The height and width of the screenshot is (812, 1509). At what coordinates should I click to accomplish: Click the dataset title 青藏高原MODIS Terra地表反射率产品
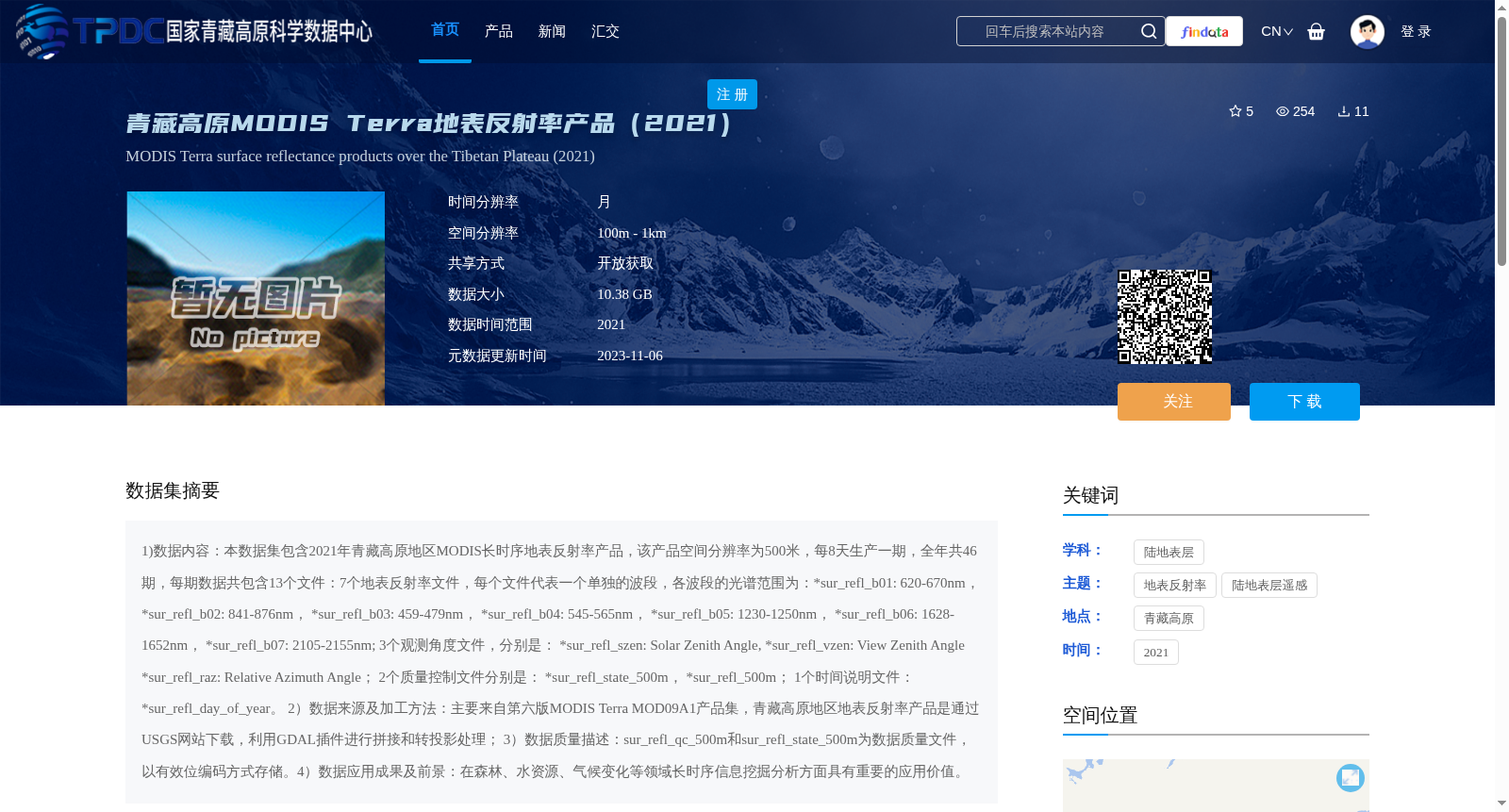pos(429,124)
